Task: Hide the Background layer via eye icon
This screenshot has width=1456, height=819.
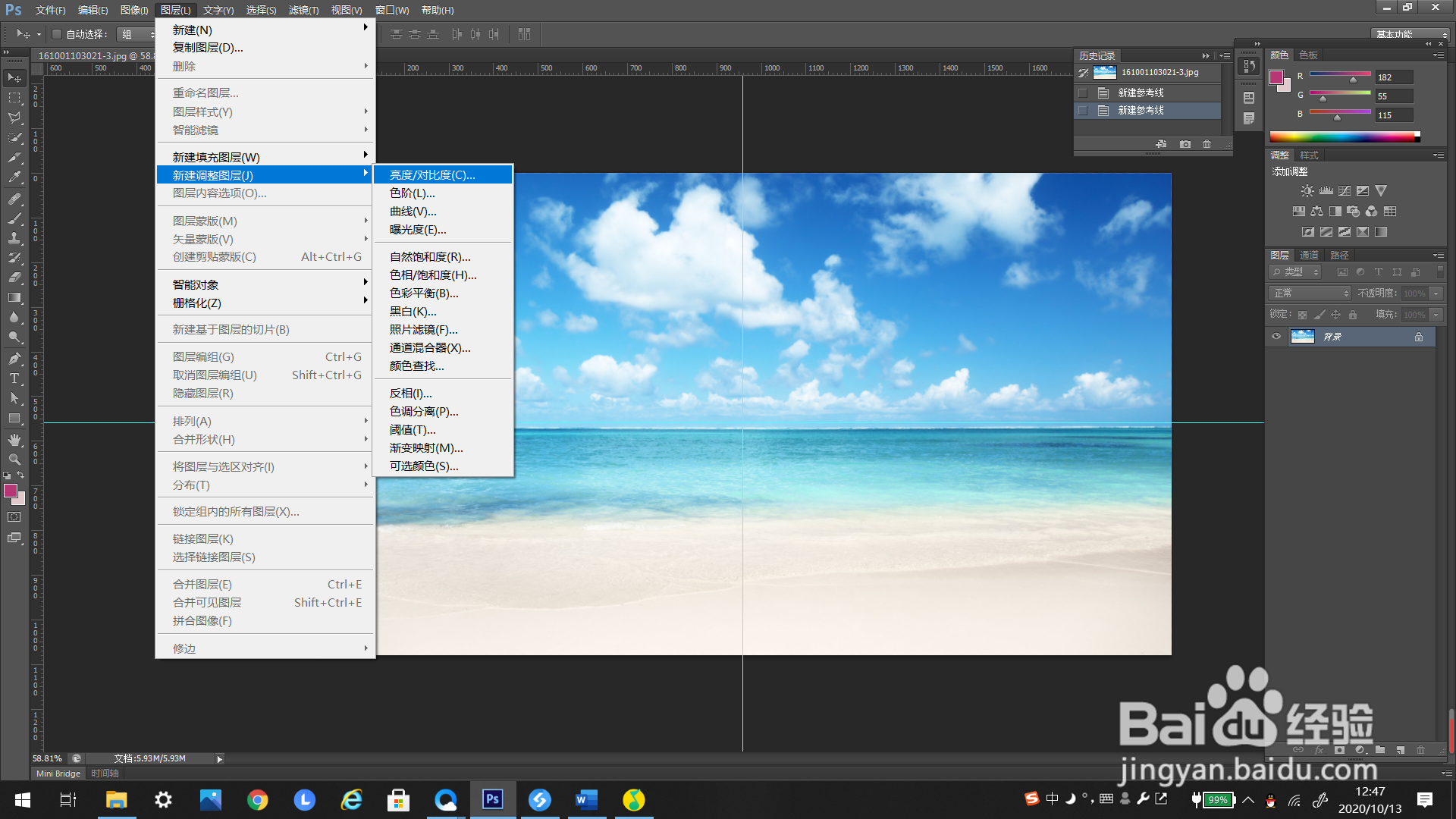Action: 1276,337
